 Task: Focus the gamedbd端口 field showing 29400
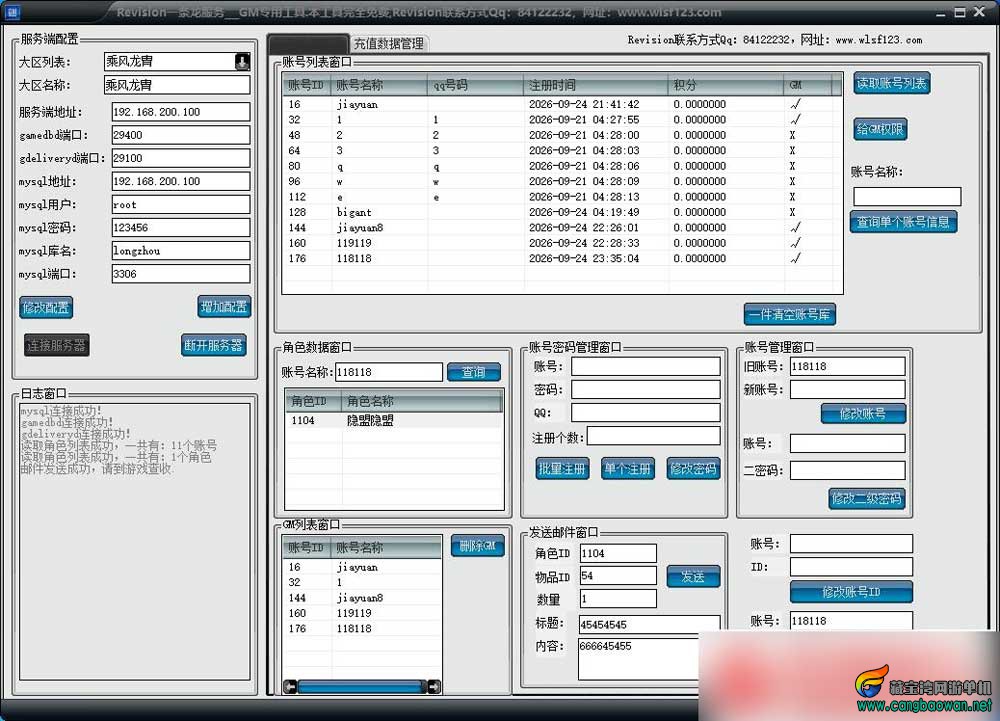click(180, 135)
